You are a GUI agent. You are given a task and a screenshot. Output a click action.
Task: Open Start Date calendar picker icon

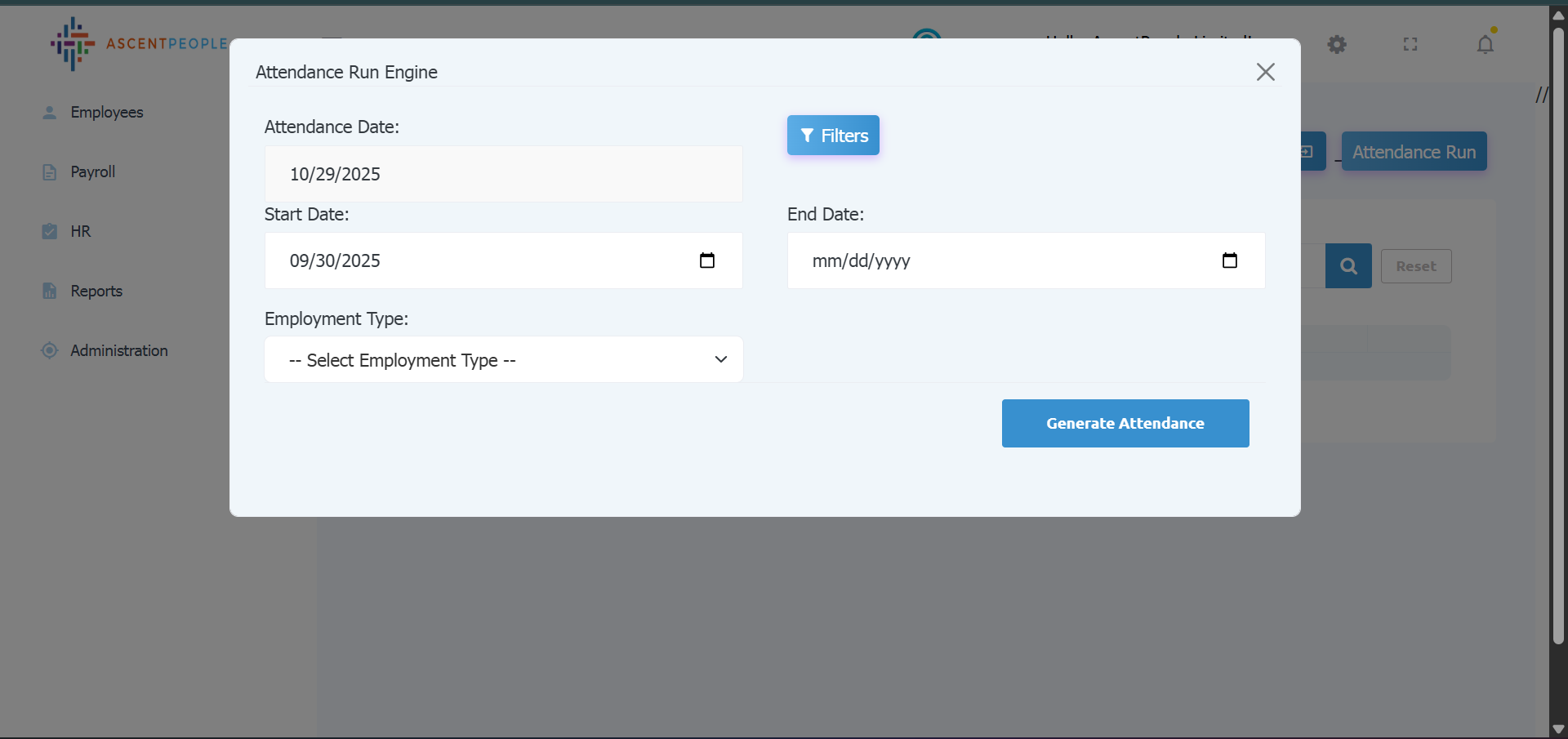pyautogui.click(x=707, y=260)
